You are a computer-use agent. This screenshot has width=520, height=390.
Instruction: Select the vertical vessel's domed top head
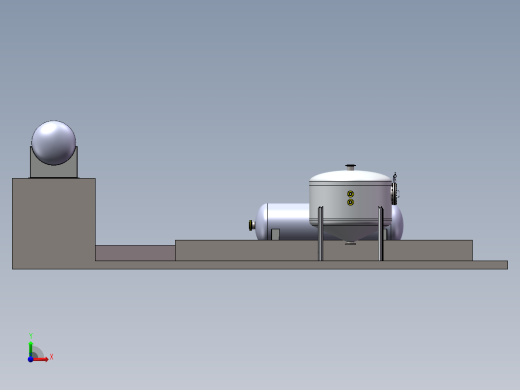coord(350,176)
